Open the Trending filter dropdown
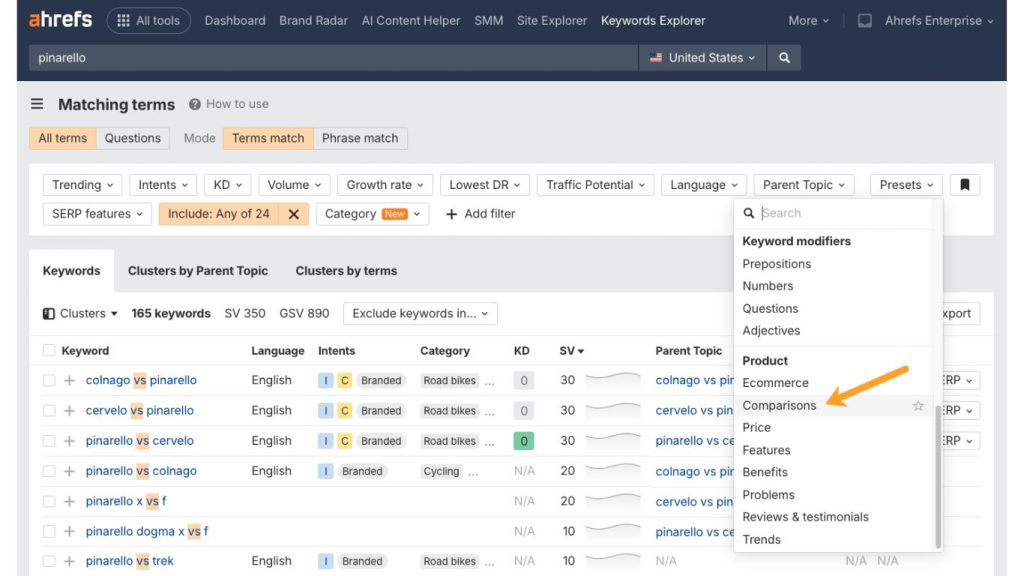The width and height of the screenshot is (1024, 576). [82, 185]
